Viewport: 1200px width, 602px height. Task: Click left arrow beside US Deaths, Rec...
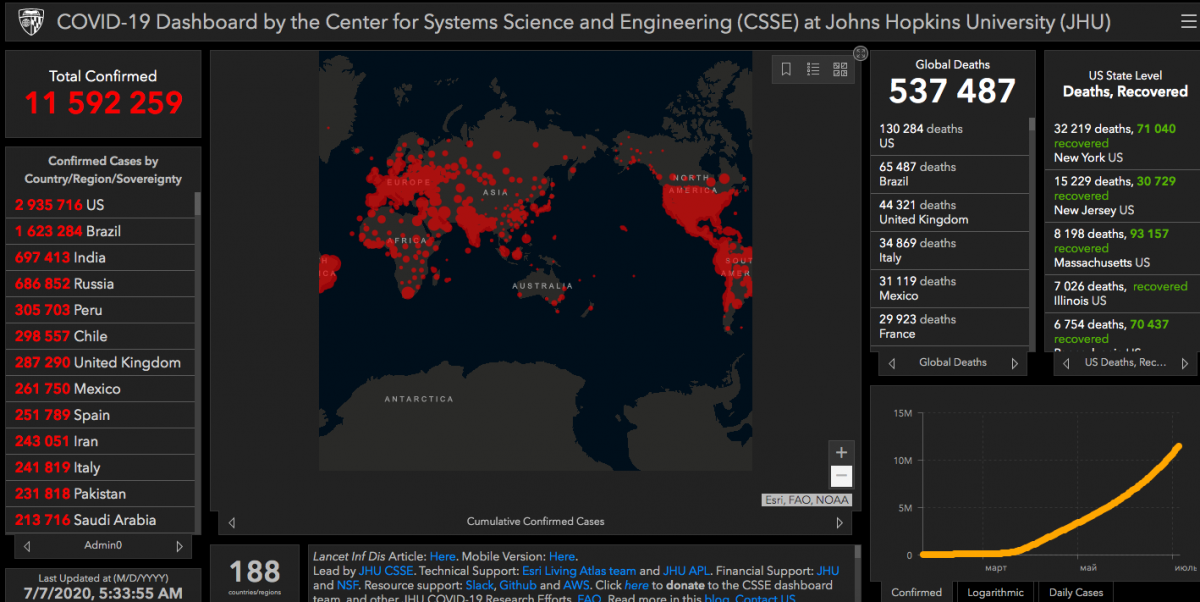coord(1064,363)
